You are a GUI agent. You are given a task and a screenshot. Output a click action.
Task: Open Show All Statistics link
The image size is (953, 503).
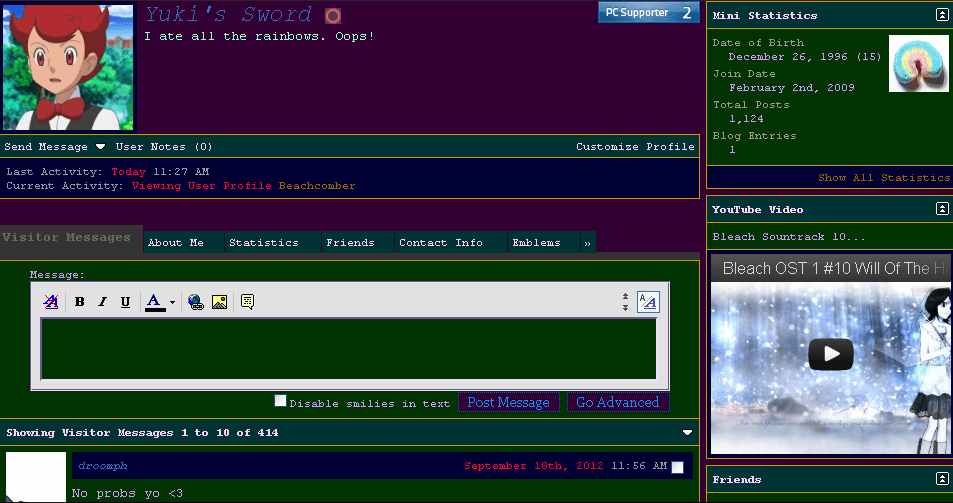point(884,177)
